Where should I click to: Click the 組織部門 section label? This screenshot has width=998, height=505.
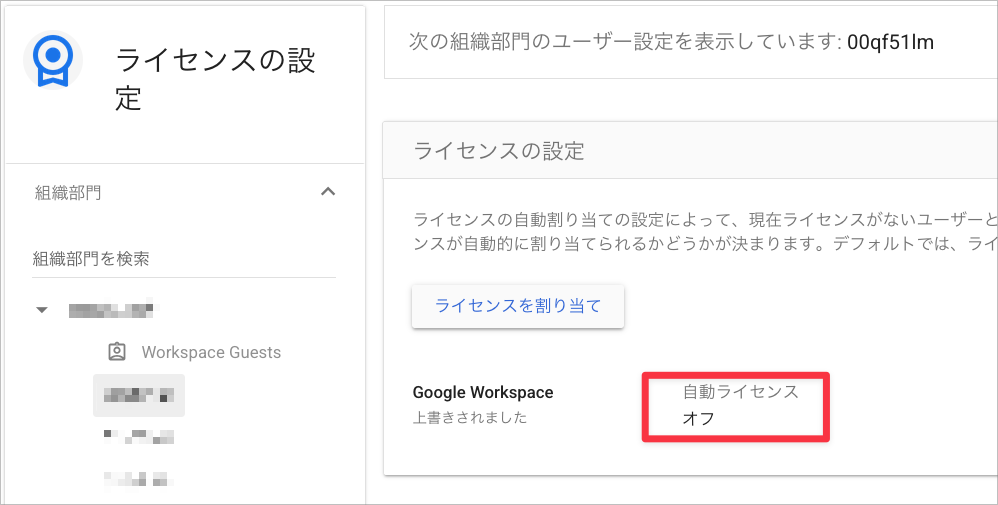click(68, 193)
